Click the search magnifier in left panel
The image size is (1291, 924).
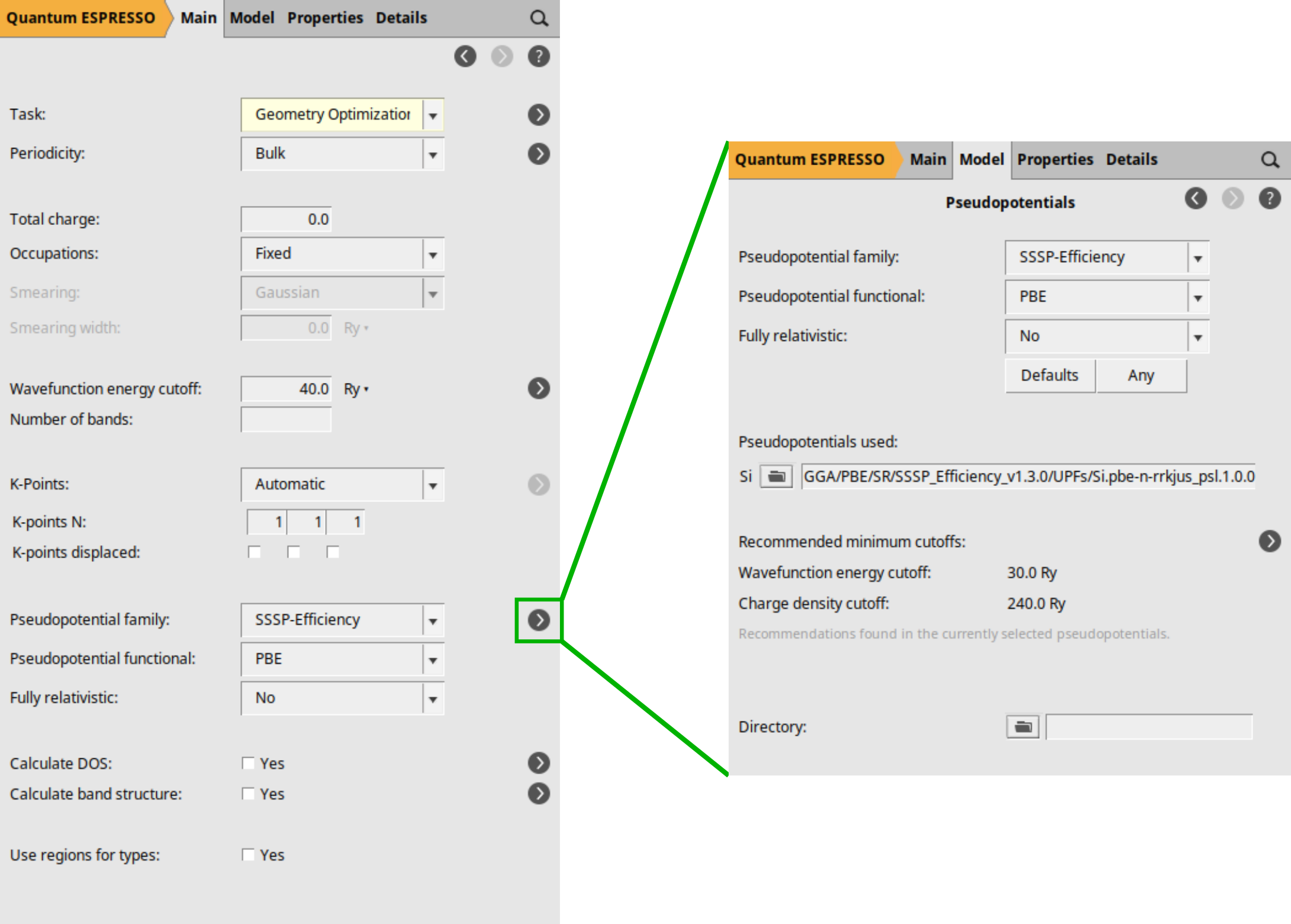tap(539, 18)
